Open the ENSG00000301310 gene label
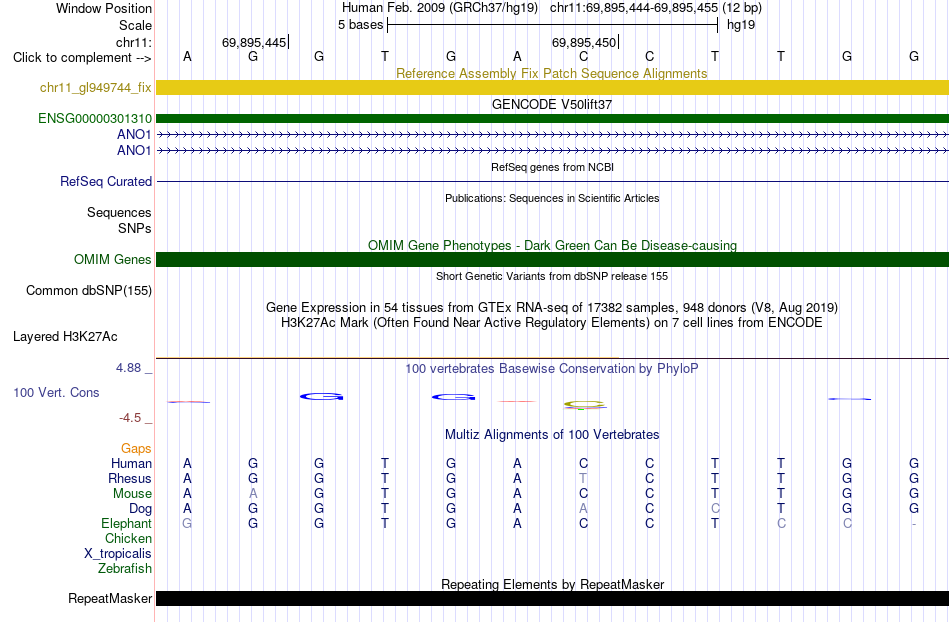This screenshot has width=950, height=622. point(95,119)
